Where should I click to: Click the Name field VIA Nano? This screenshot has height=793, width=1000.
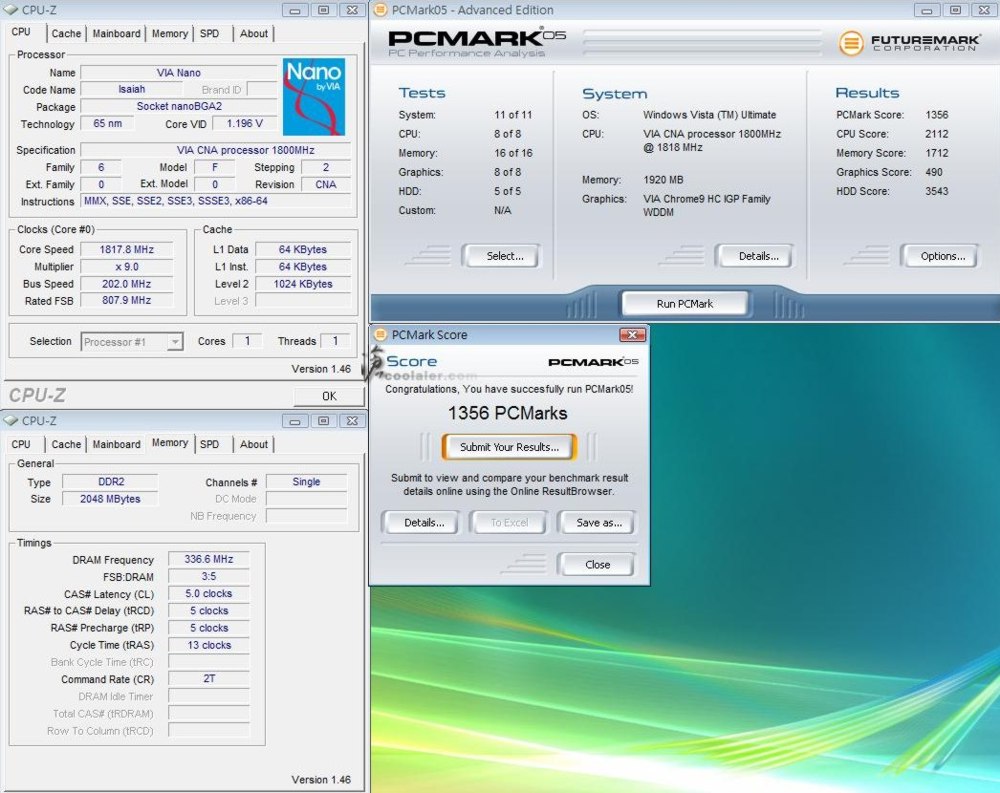coord(179,73)
